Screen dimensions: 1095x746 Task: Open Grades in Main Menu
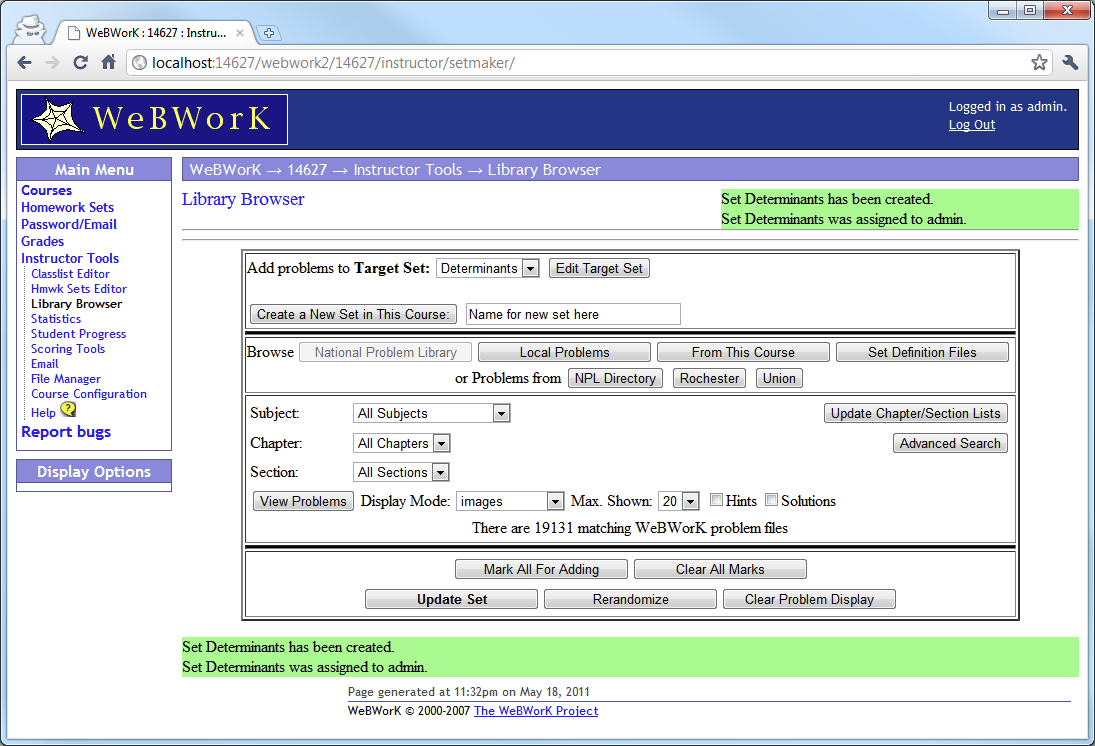click(x=43, y=241)
